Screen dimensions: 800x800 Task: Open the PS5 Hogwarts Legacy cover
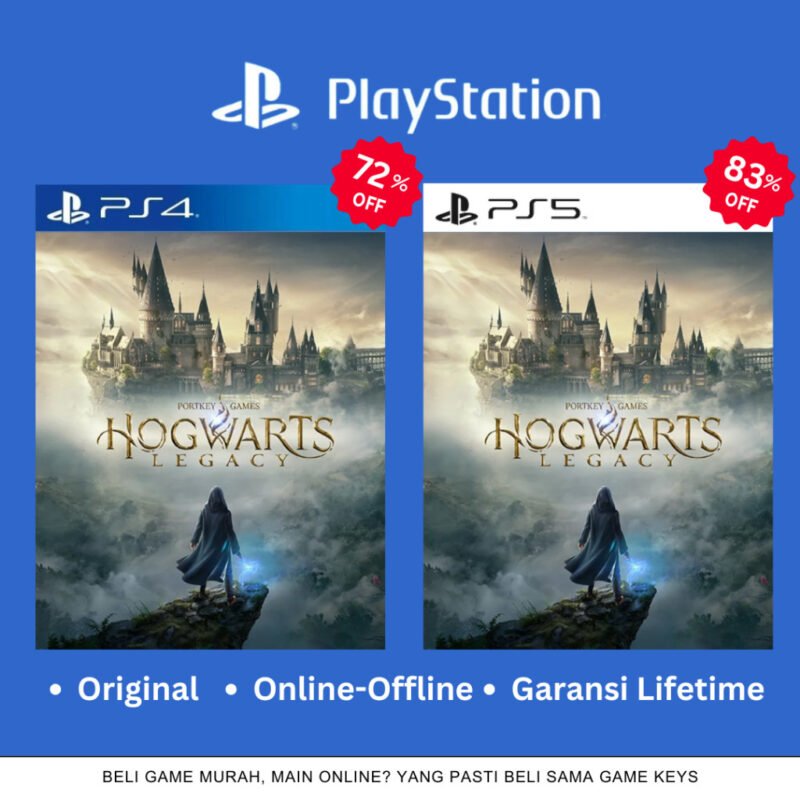pos(598,440)
